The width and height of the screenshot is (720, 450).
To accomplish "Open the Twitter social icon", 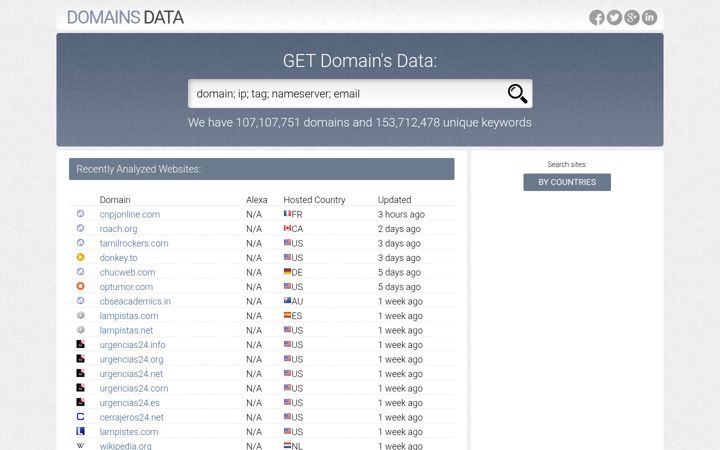I will tap(614, 17).
